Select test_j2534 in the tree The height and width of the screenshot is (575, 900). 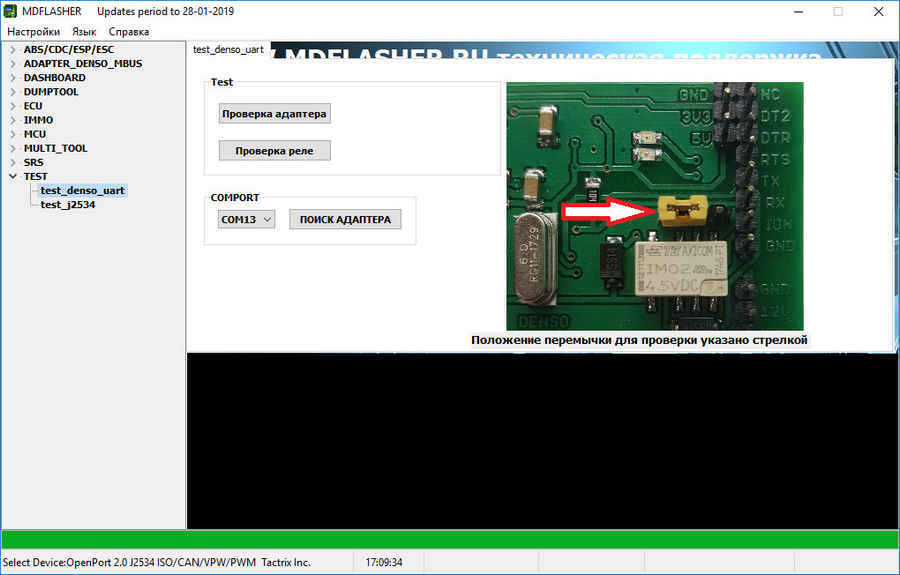coord(68,204)
